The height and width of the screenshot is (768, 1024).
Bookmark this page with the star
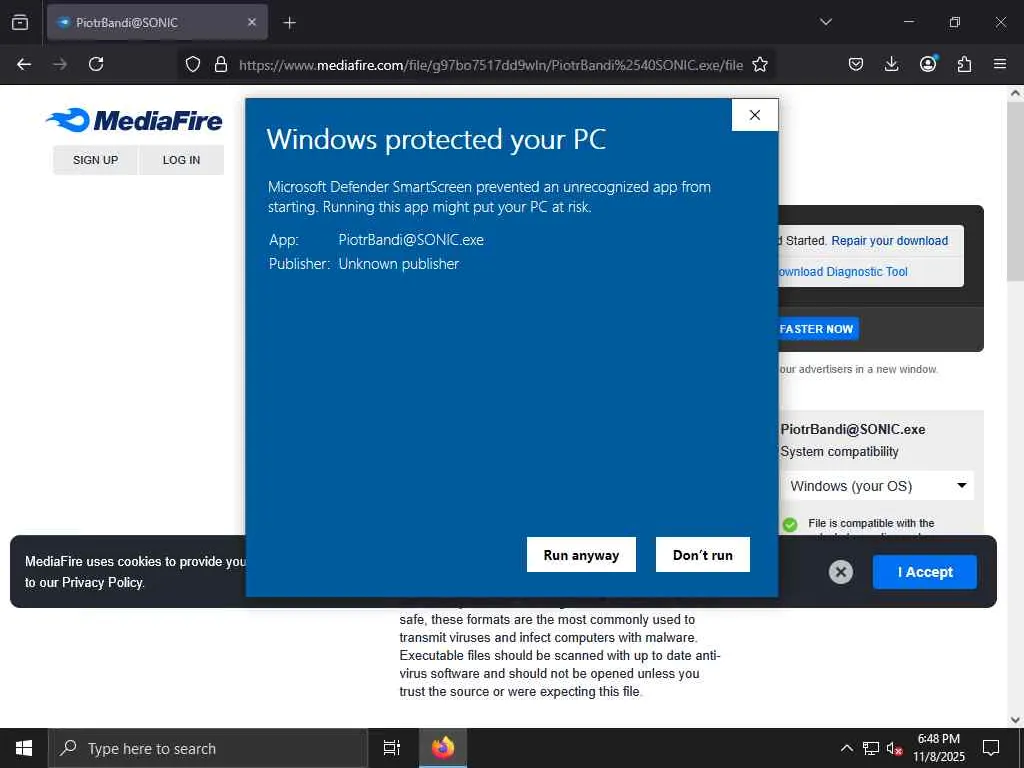pyautogui.click(x=760, y=64)
